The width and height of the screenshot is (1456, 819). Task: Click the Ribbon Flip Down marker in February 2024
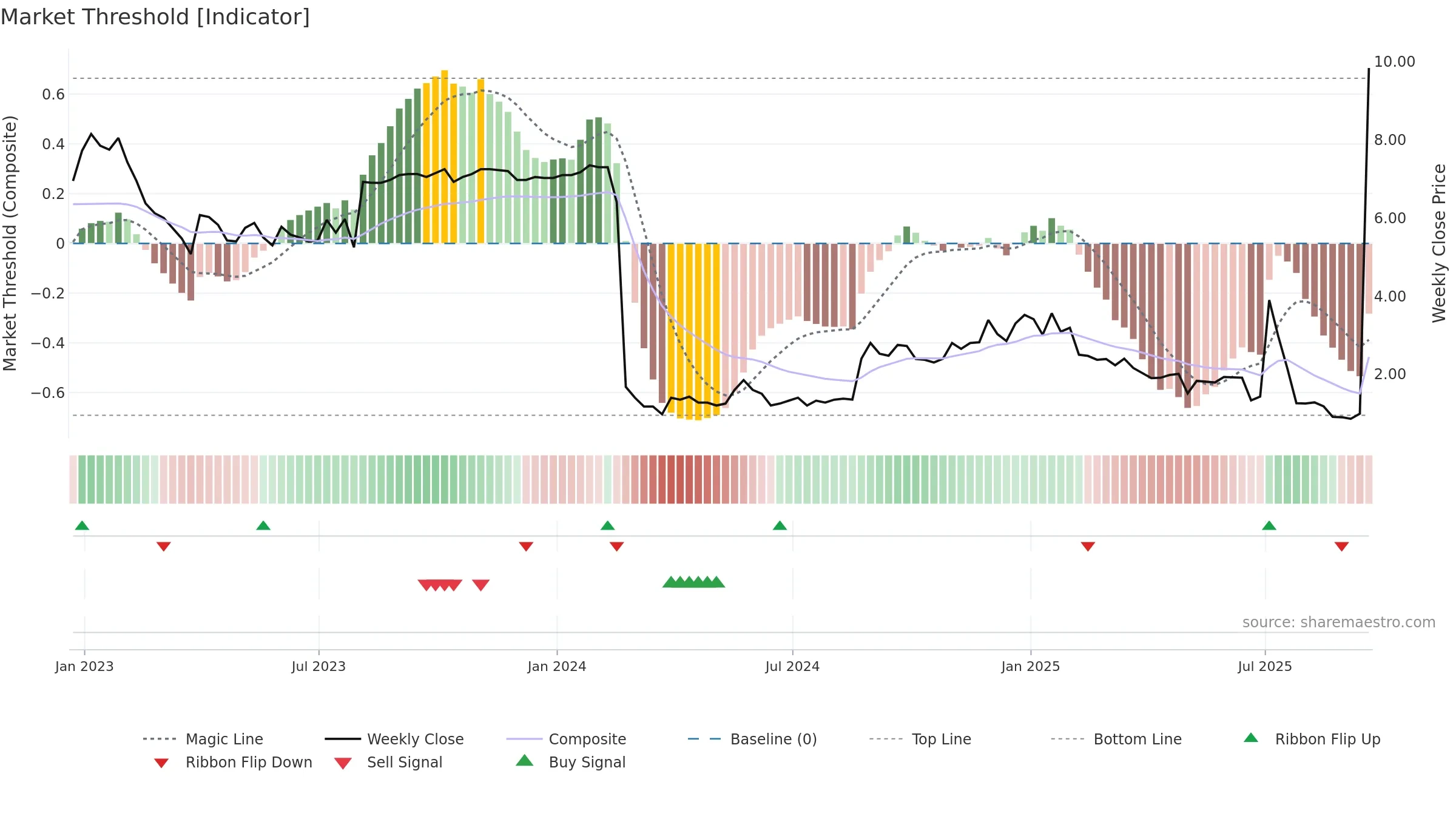click(x=617, y=547)
